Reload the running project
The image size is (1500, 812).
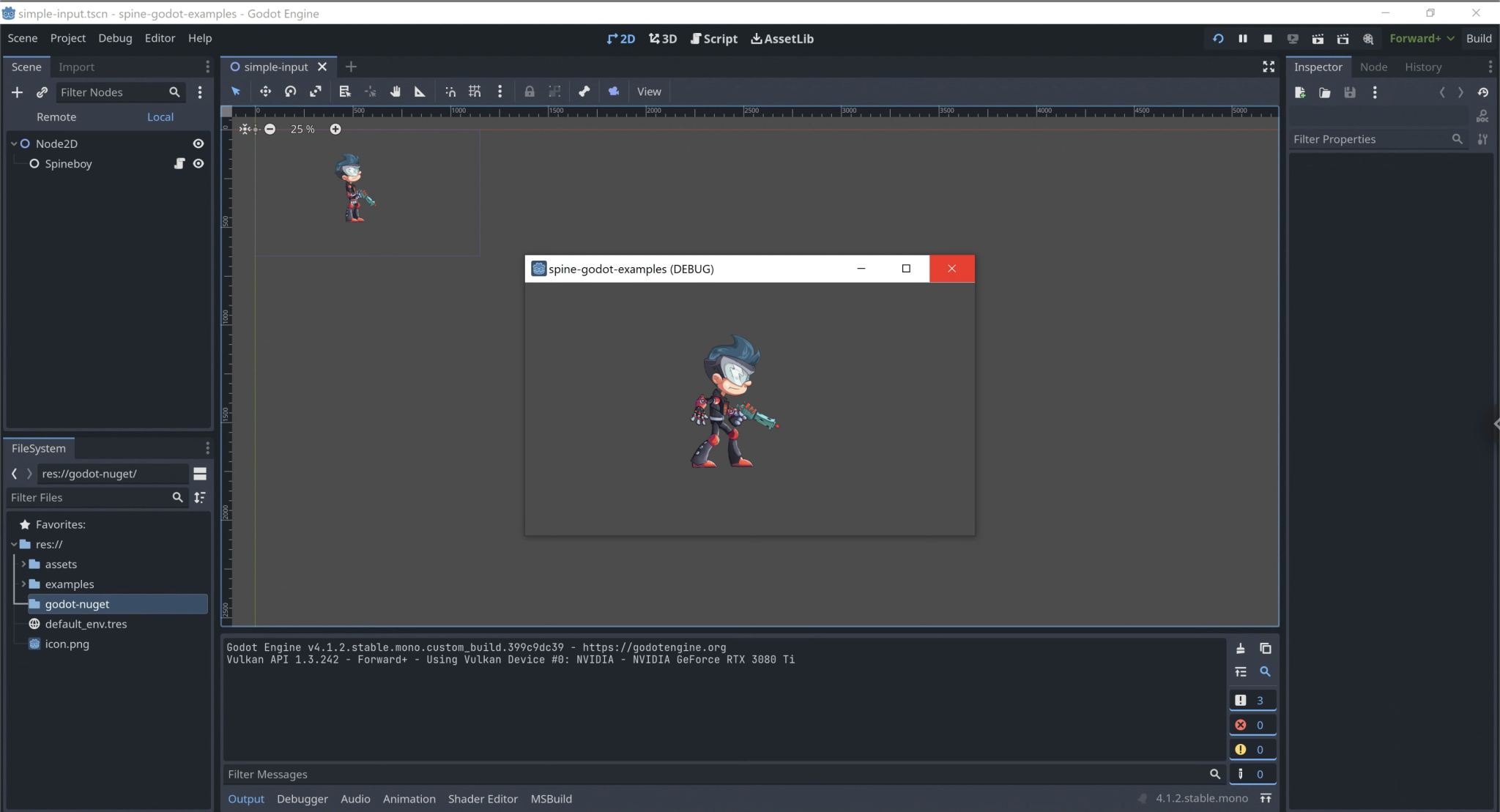pos(1218,38)
